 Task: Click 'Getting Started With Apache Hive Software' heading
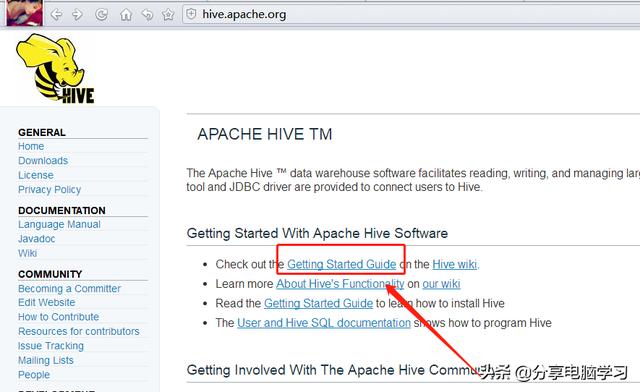317,233
